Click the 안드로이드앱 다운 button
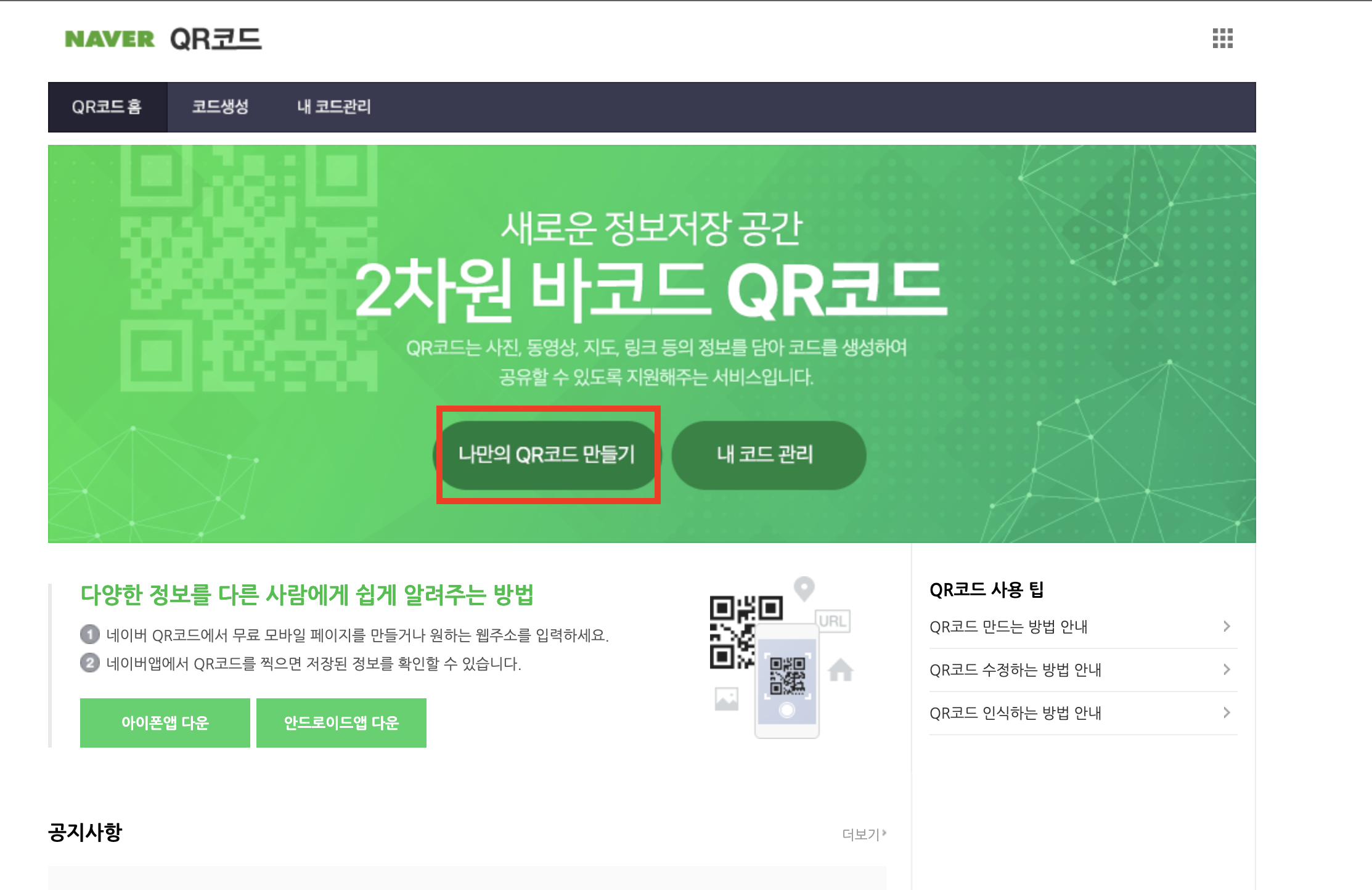Viewport: 1372px width, 890px height. point(341,722)
